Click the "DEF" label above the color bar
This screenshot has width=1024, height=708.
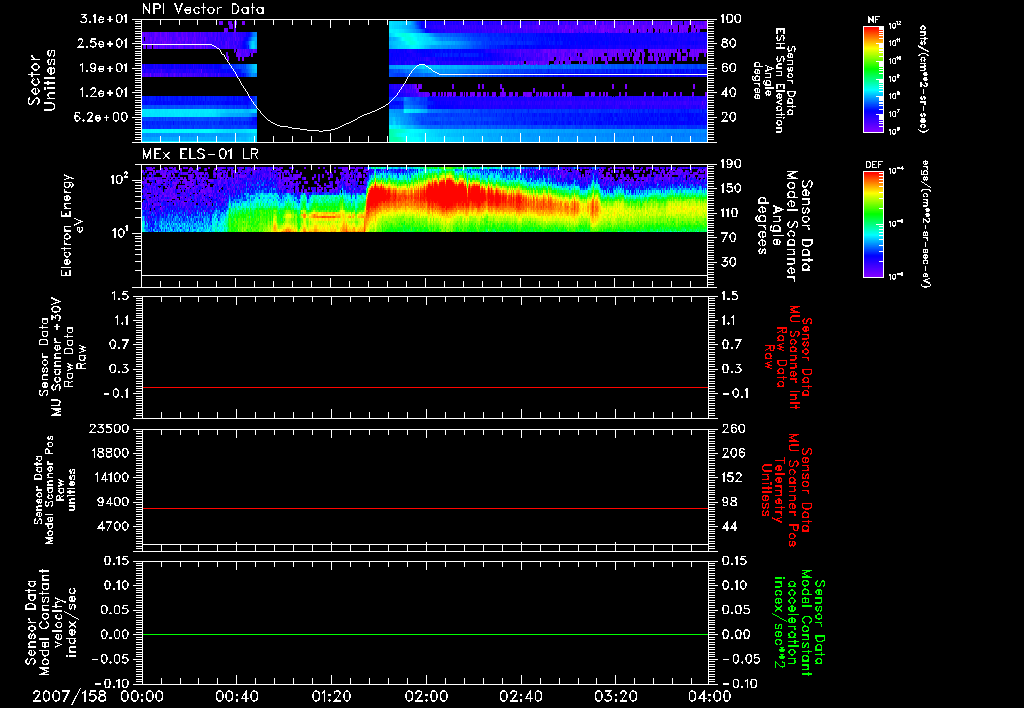pos(874,165)
